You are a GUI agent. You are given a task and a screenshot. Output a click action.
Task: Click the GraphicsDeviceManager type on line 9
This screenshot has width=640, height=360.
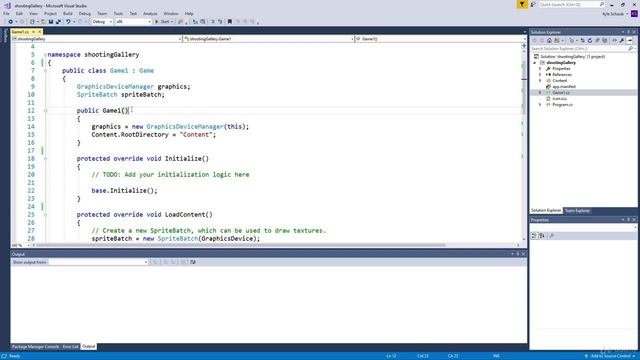point(115,87)
